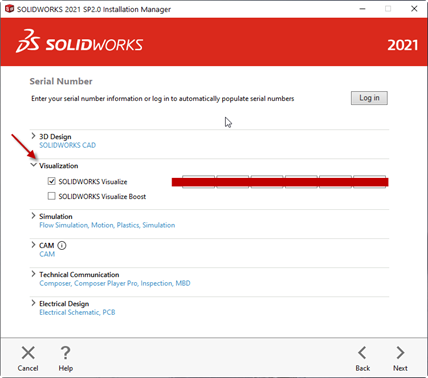Click the Log in button
The height and width of the screenshot is (378, 428).
(369, 98)
